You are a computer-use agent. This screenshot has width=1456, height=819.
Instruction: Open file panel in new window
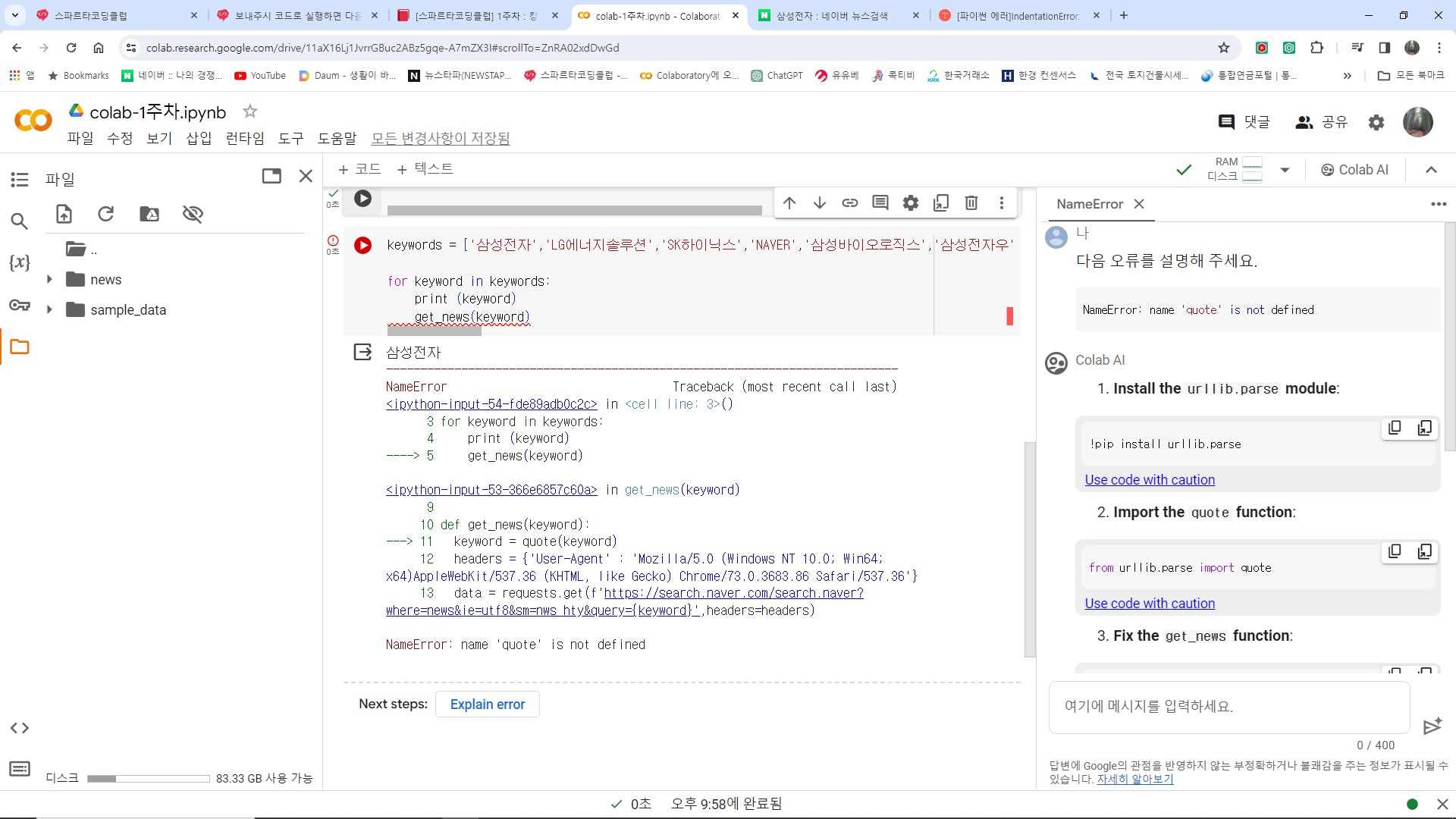(271, 176)
